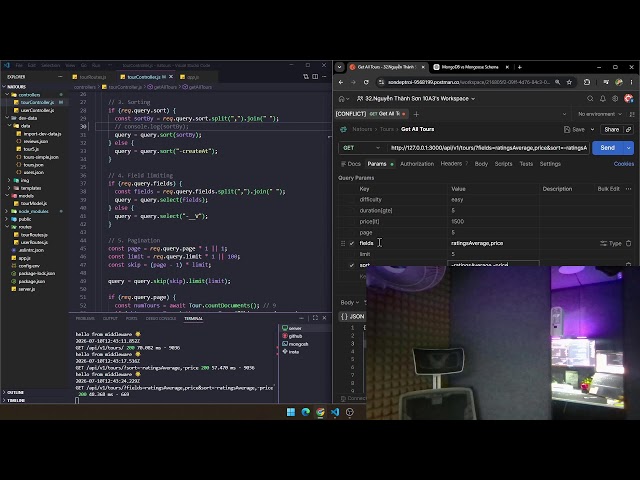
Task: Click Bulk Edit for query params
Action: 608,189
